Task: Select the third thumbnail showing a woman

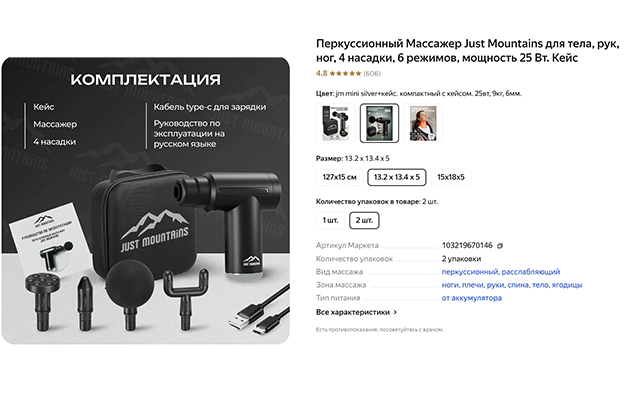Action: pyautogui.click(x=423, y=123)
